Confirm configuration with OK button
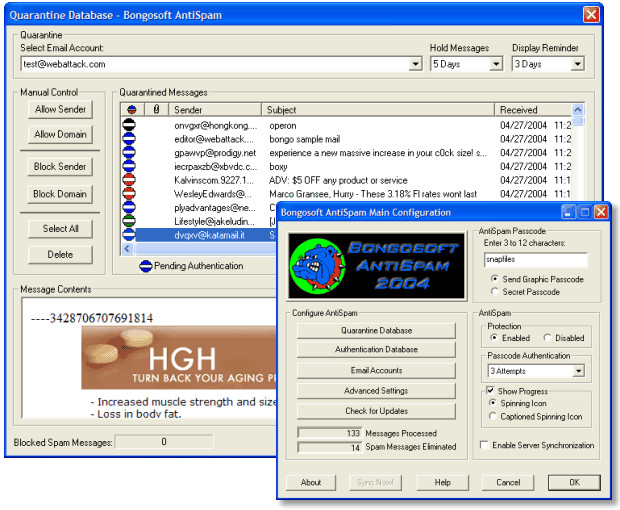620x510 pixels. point(574,482)
